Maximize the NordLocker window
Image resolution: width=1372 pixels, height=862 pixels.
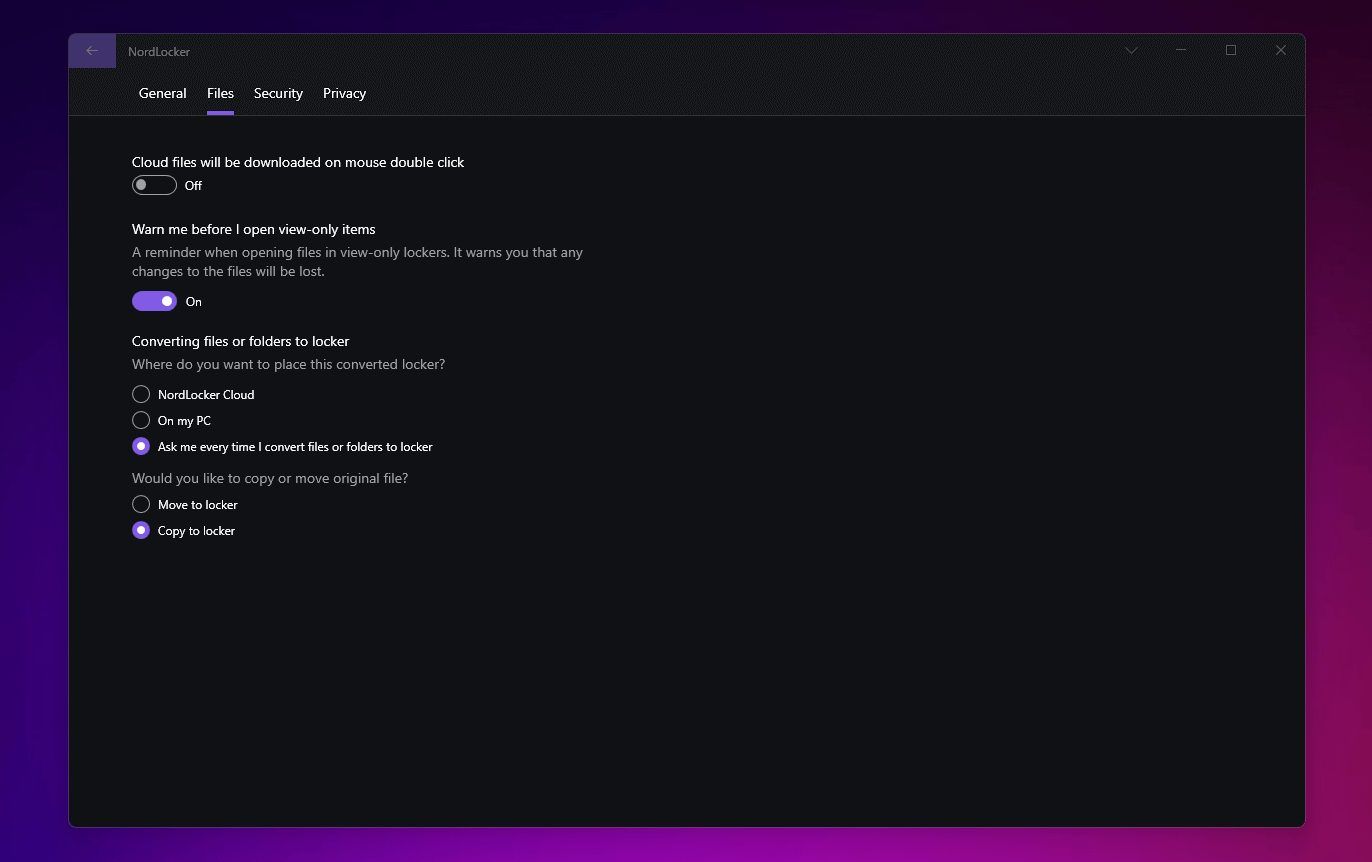1231,51
